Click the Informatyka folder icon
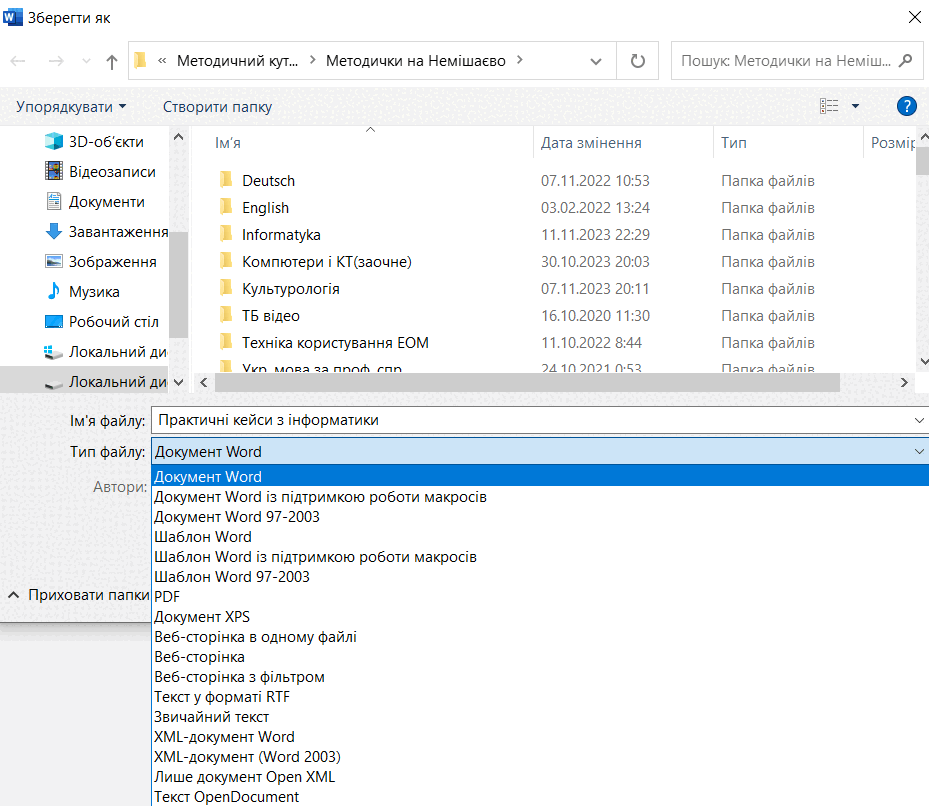Image resolution: width=929 pixels, height=806 pixels. (x=226, y=234)
